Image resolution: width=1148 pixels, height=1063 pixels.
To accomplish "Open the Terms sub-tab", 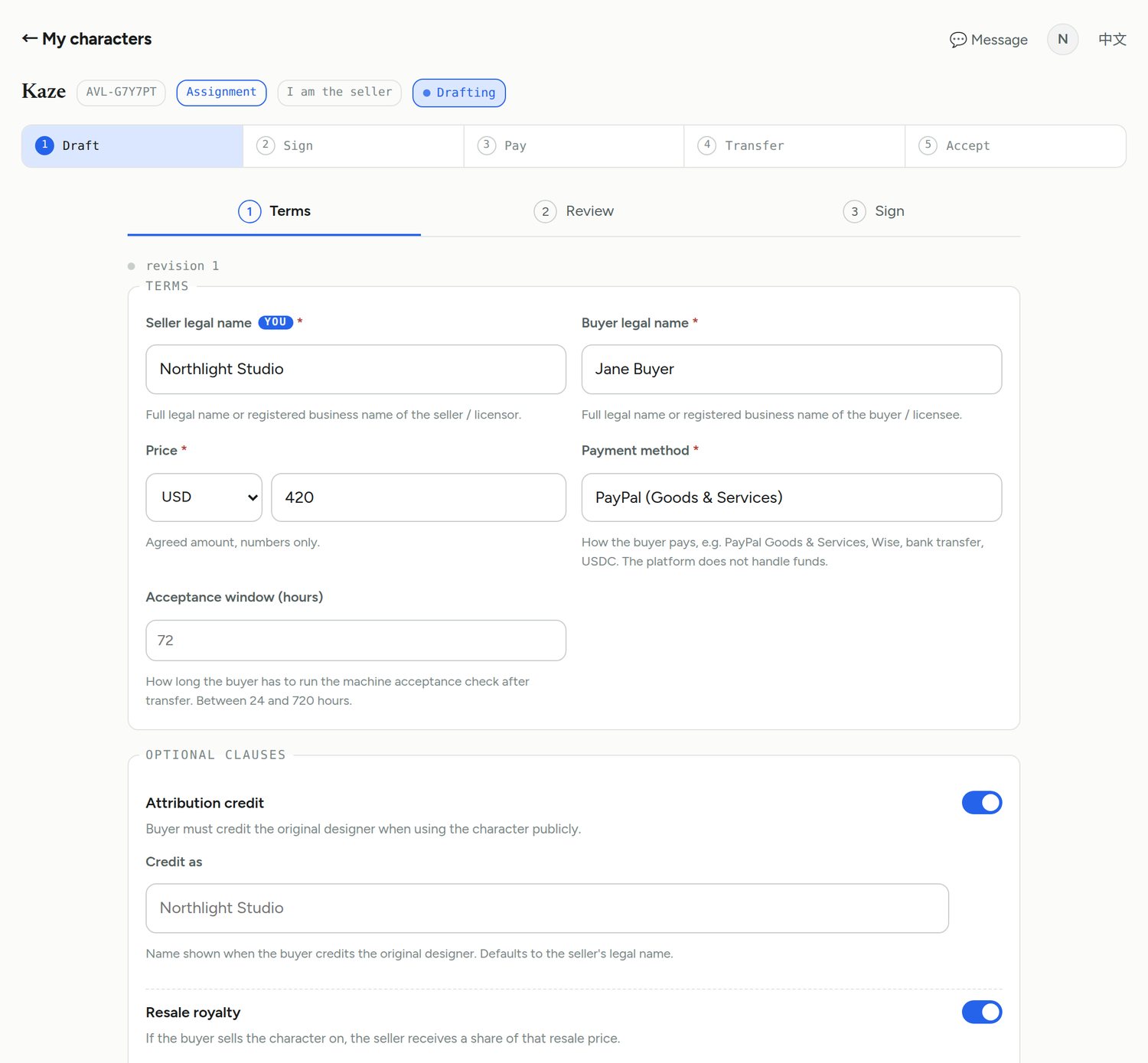I will 274,211.
